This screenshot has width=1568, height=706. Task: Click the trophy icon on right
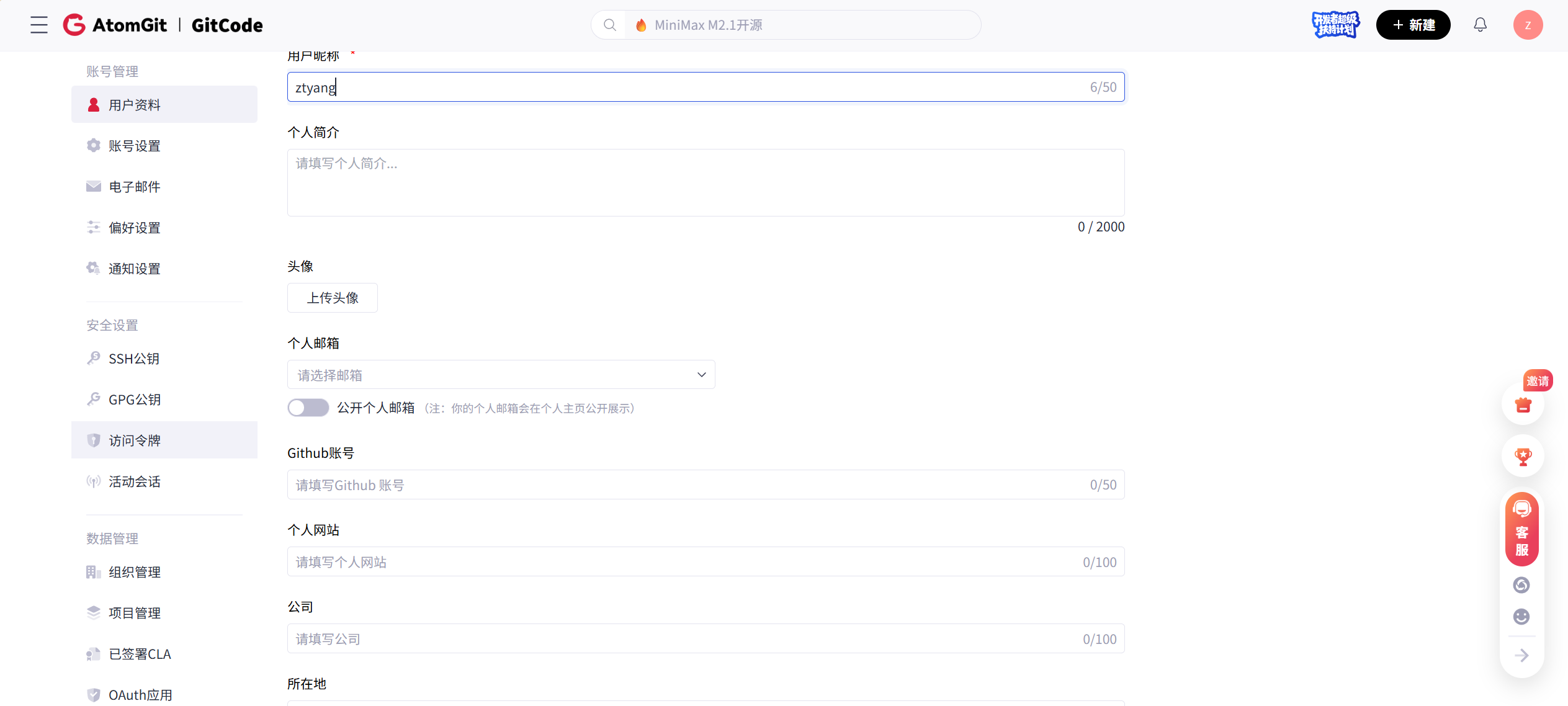tap(1523, 457)
